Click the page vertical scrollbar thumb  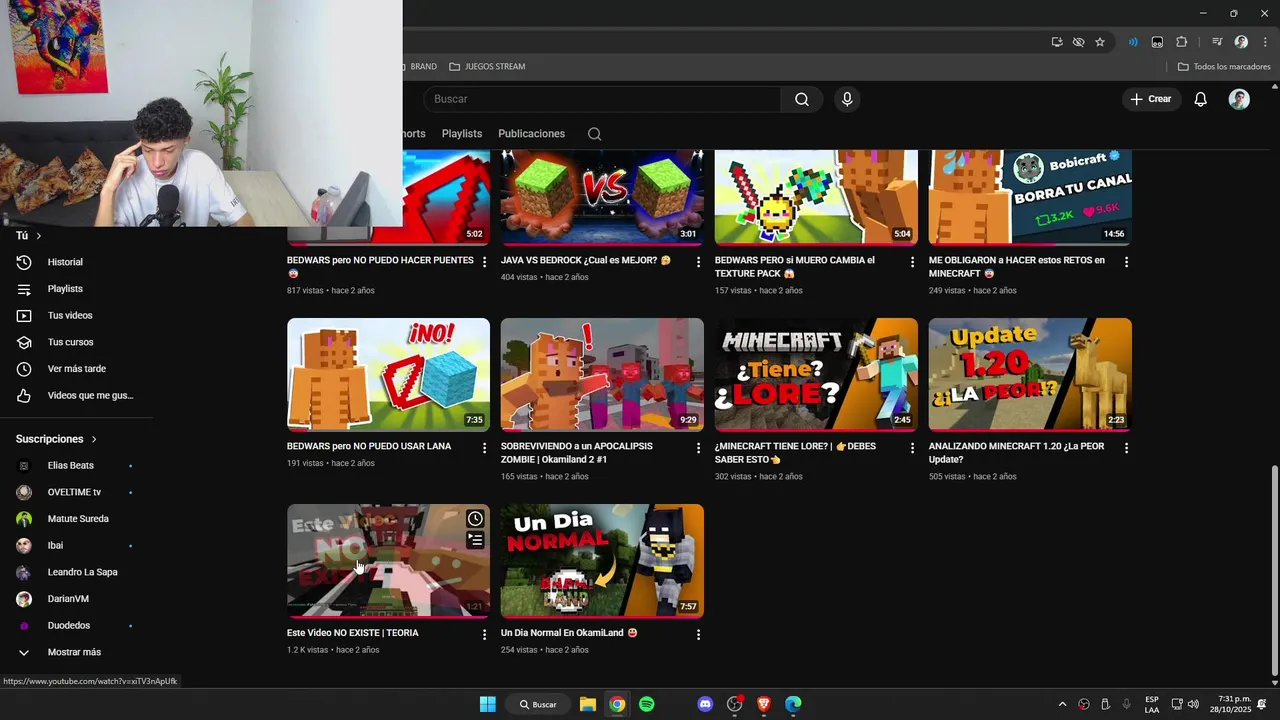coord(1273,570)
